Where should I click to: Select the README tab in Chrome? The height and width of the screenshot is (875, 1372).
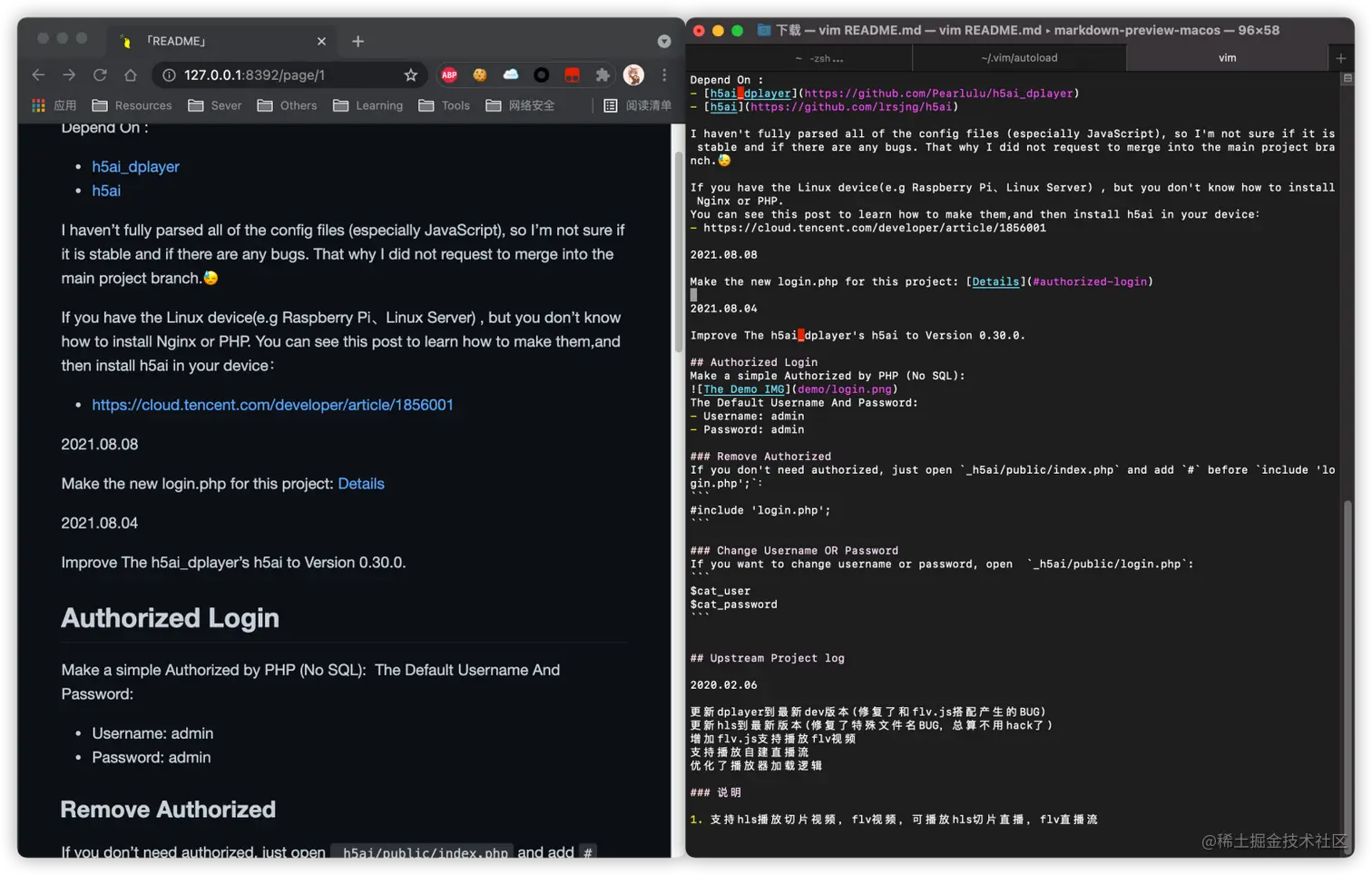pos(222,41)
